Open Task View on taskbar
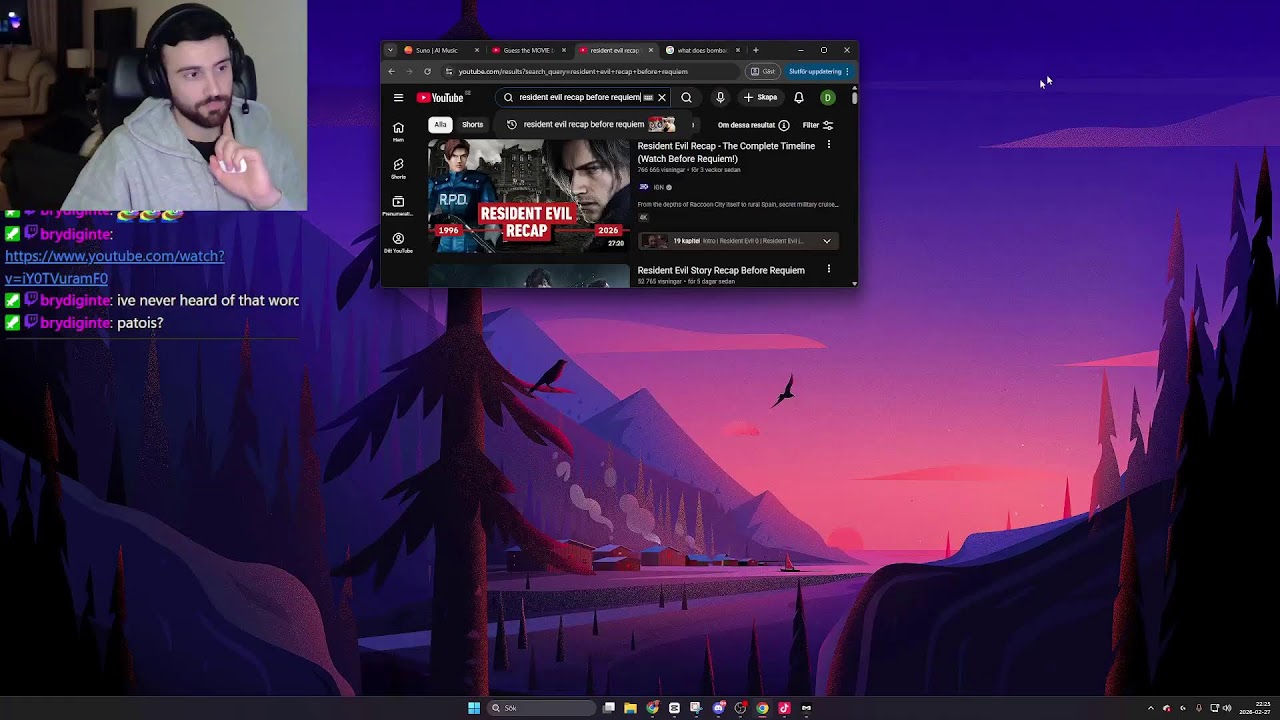Screen dimensions: 1280x720 point(608,708)
